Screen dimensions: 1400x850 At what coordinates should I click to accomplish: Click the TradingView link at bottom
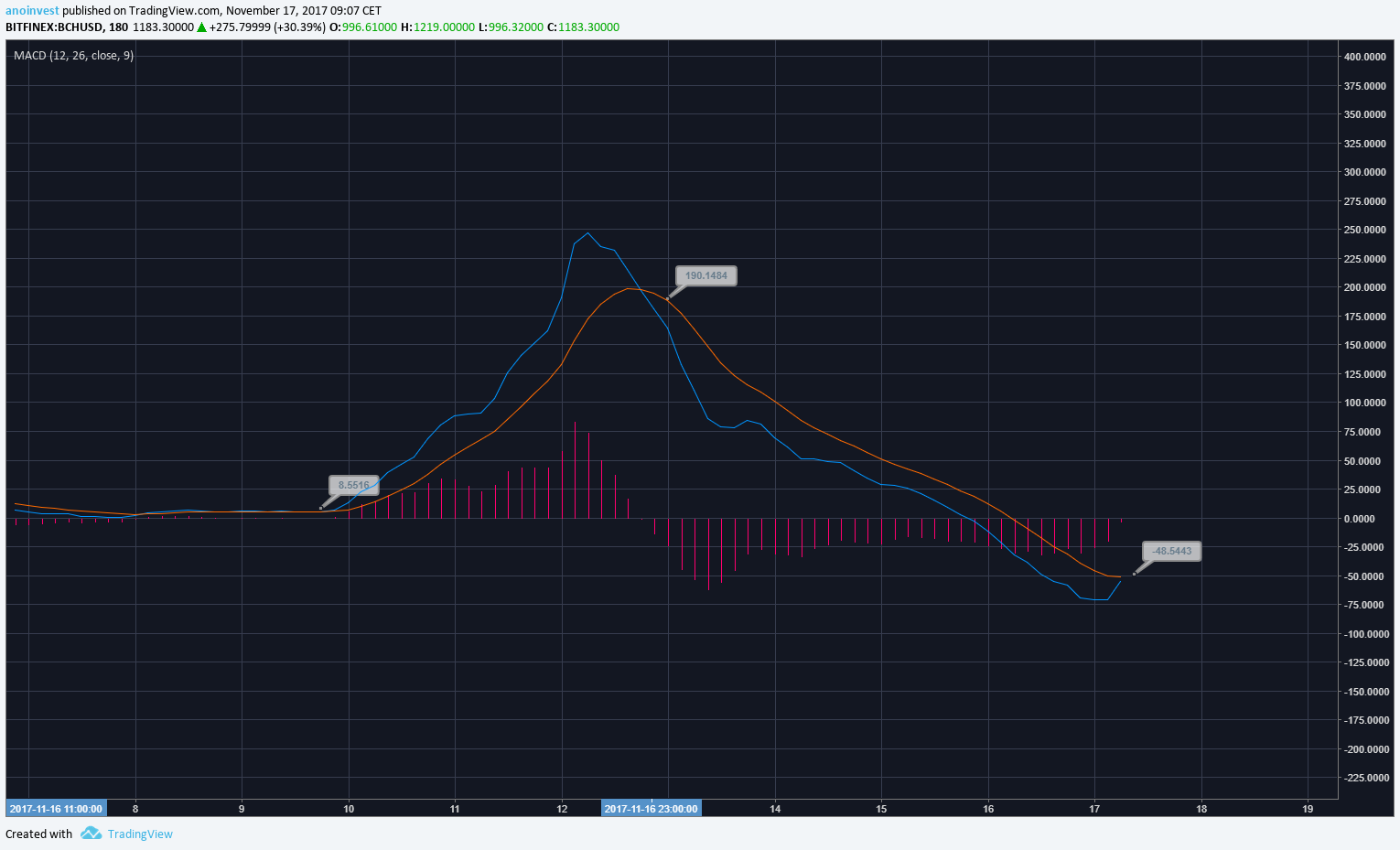140,834
